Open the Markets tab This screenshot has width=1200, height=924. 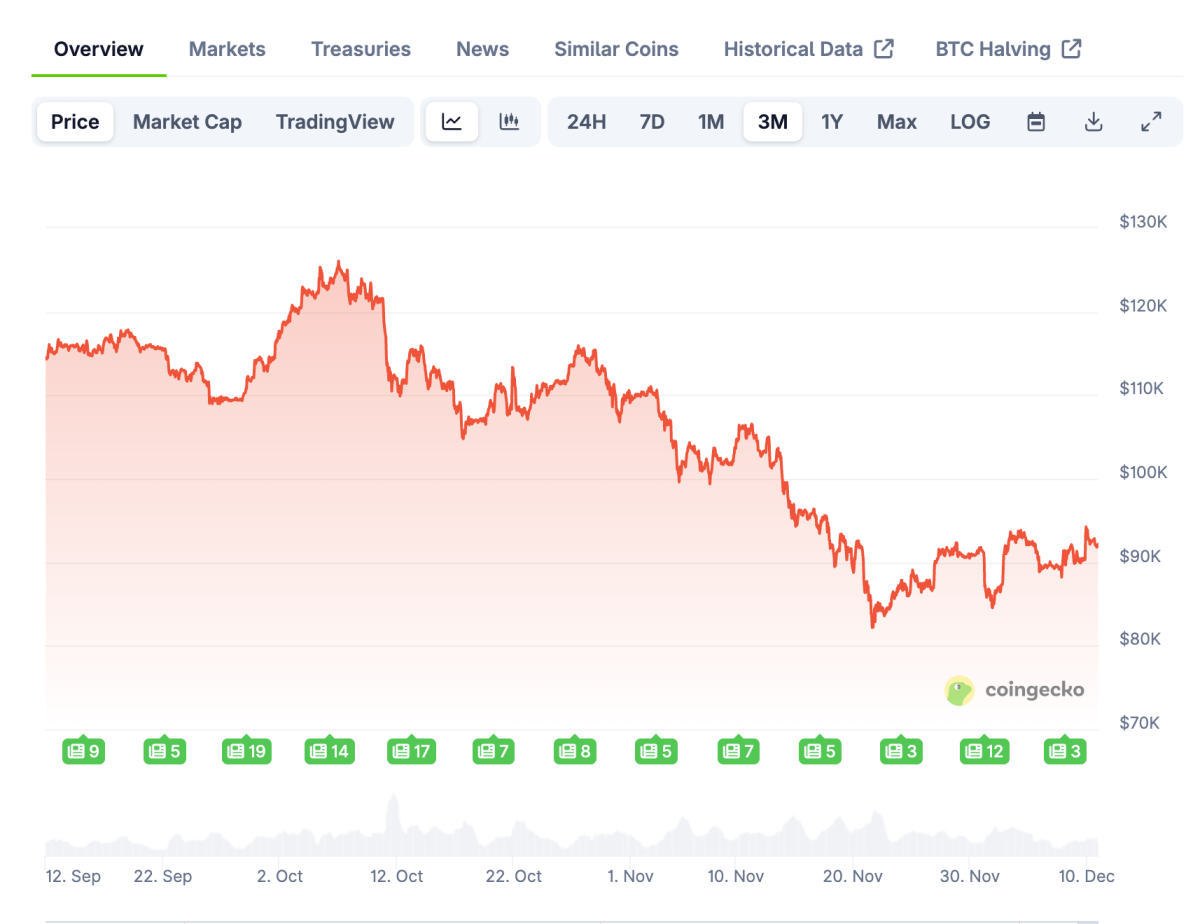(227, 48)
